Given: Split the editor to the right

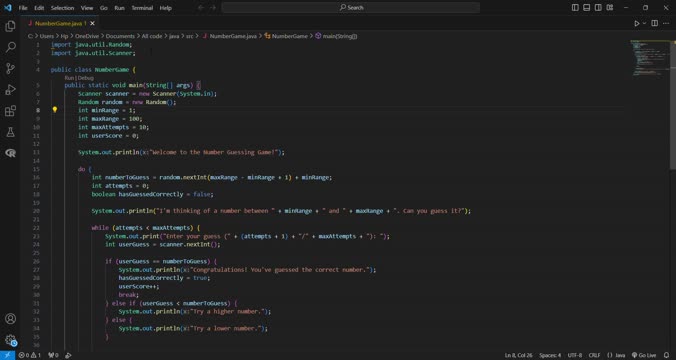Looking at the screenshot, I should click(654, 23).
